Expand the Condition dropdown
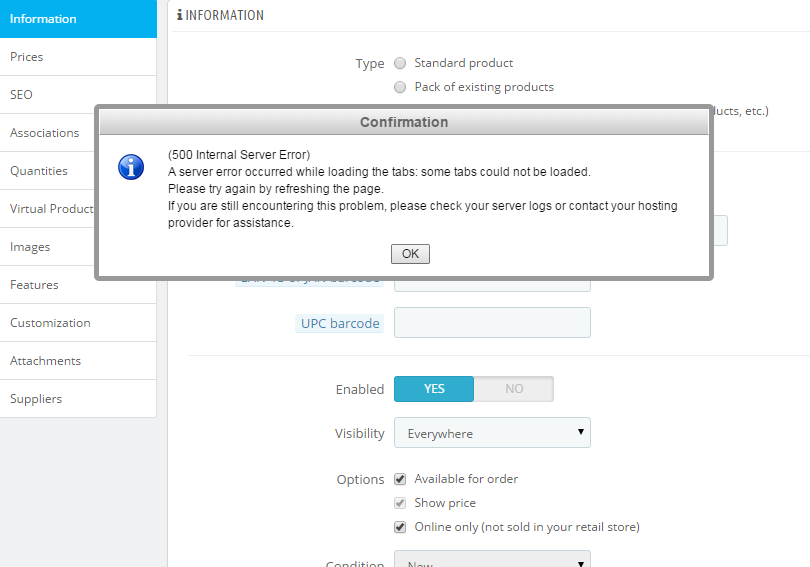810x567 pixels. (492, 559)
